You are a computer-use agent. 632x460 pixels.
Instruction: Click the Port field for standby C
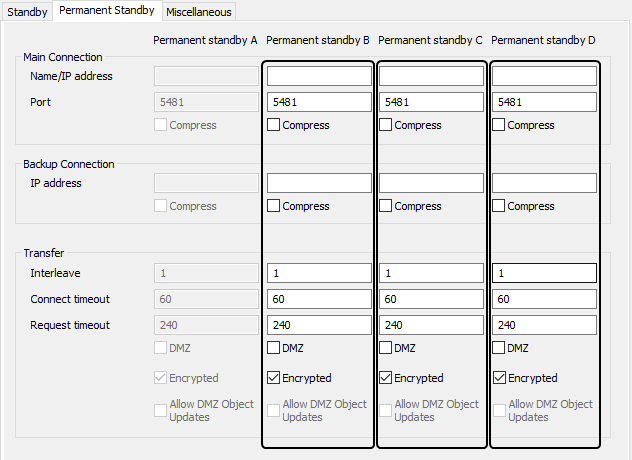tap(431, 102)
